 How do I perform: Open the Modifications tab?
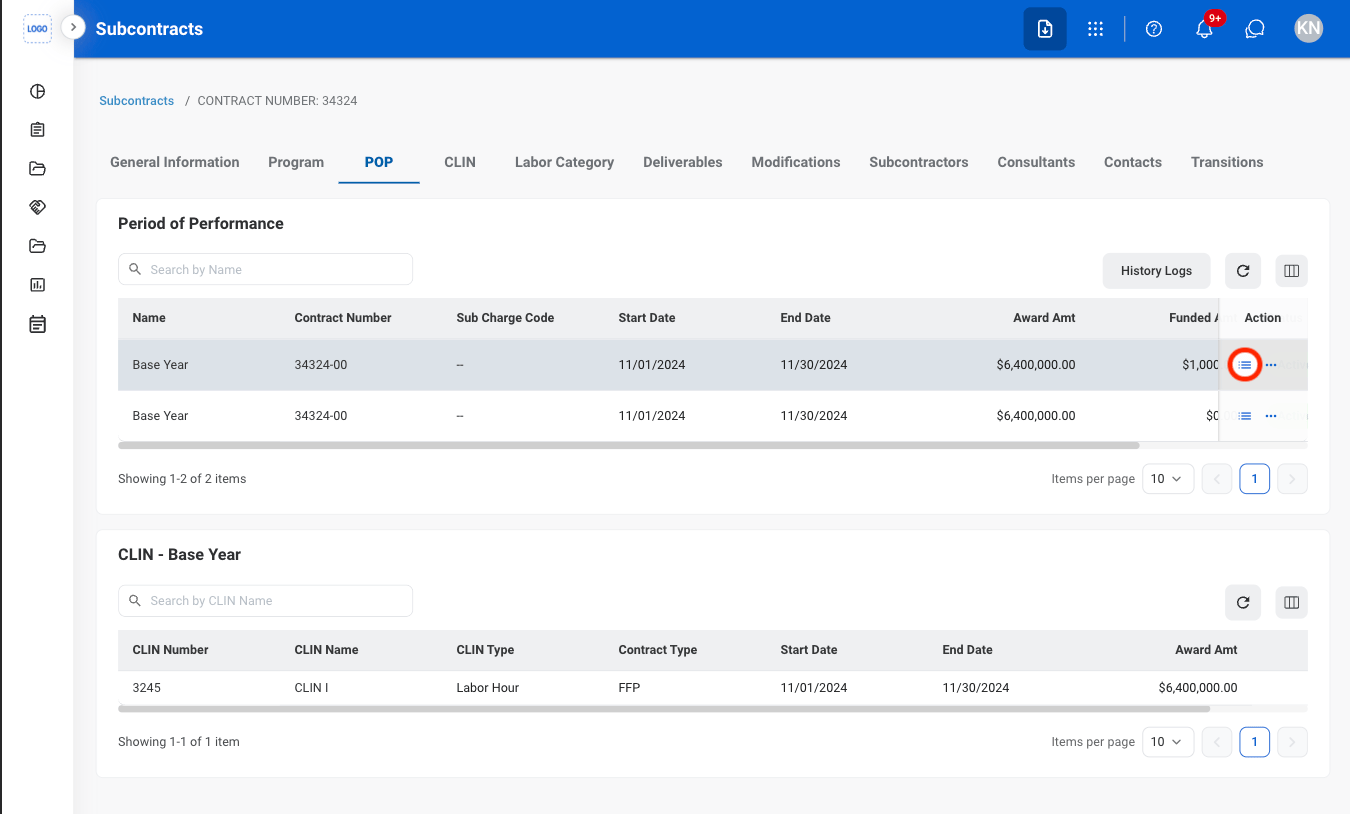click(x=796, y=162)
